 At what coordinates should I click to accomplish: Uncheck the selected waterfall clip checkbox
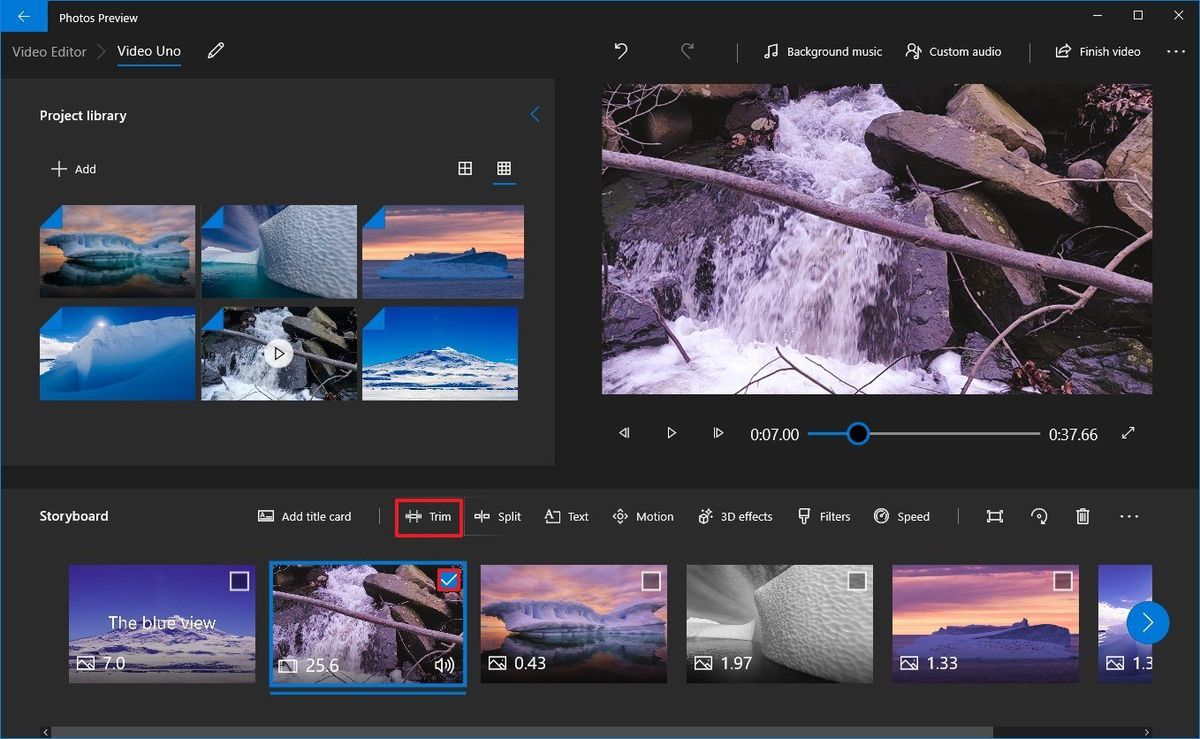449,580
